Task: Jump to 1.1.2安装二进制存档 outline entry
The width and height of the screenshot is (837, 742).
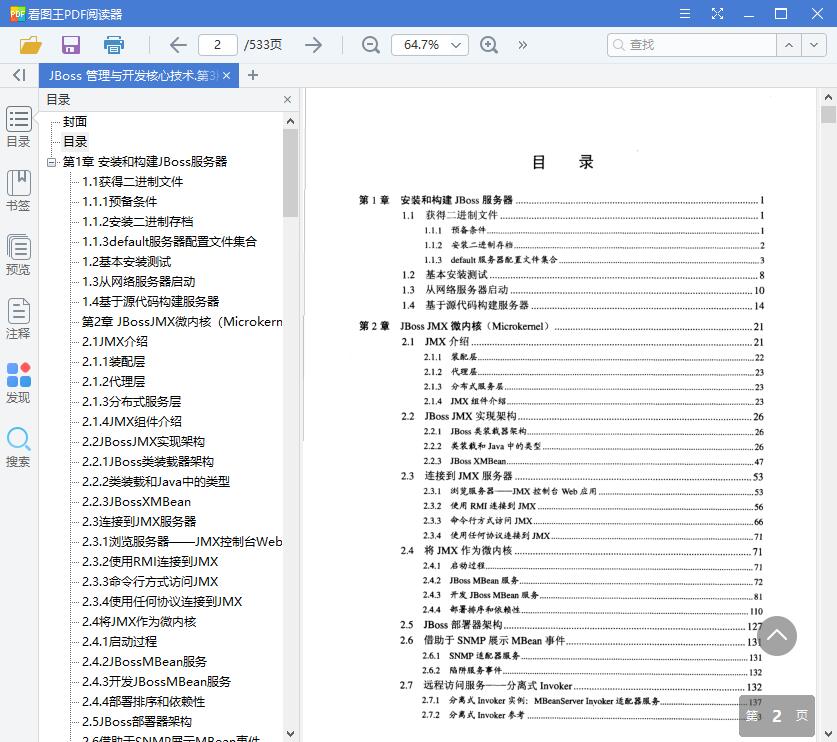Action: 138,222
